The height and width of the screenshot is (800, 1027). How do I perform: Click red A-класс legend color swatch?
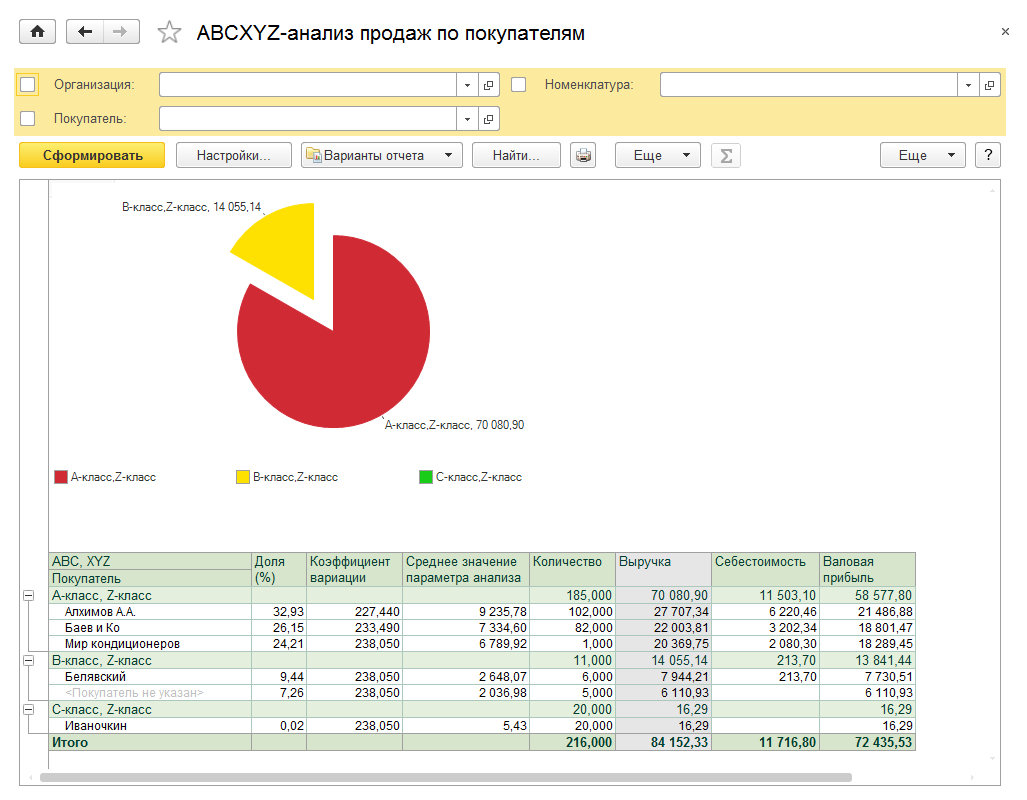(60, 477)
